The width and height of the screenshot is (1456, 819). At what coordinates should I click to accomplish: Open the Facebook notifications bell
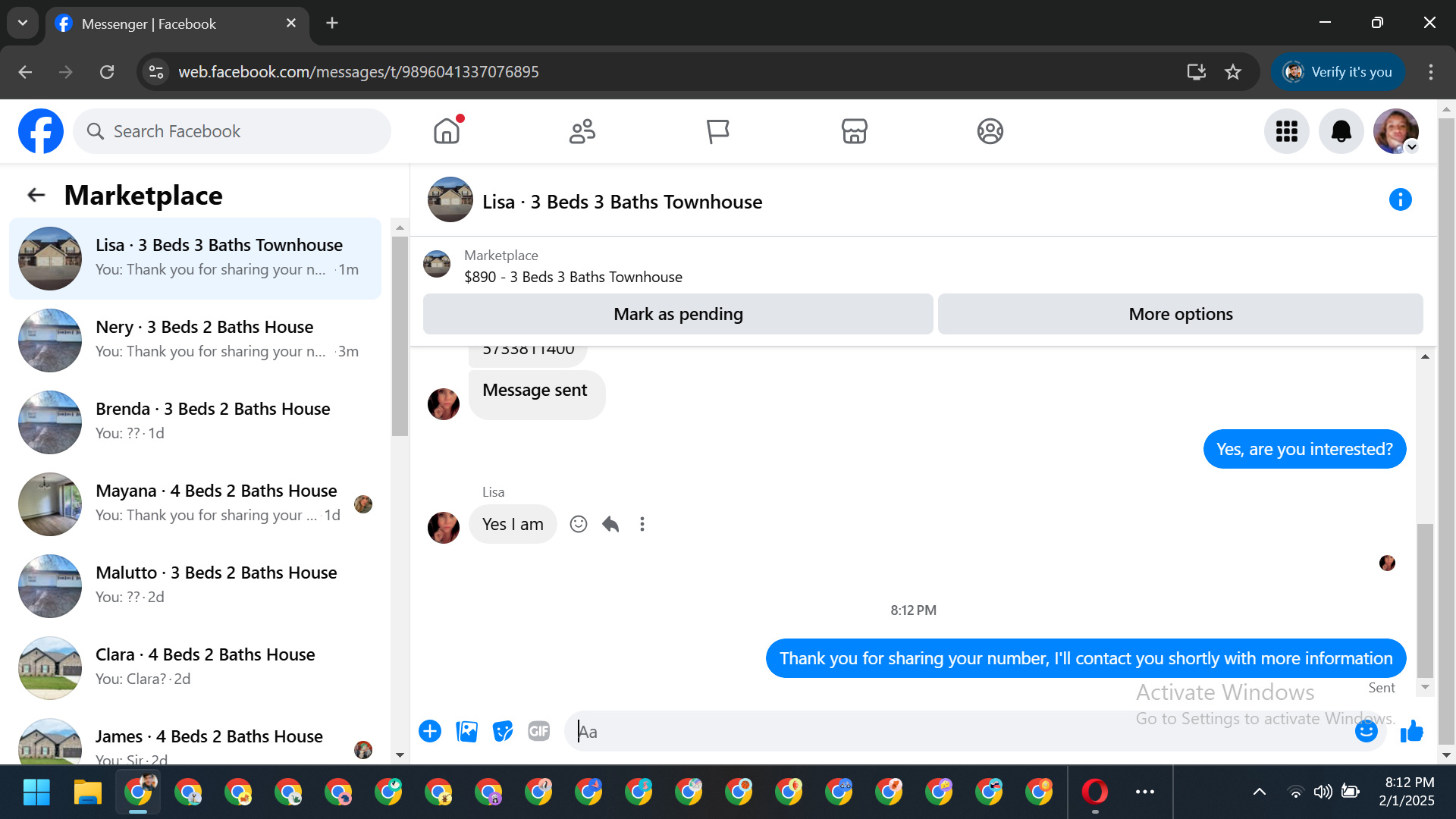click(x=1341, y=131)
